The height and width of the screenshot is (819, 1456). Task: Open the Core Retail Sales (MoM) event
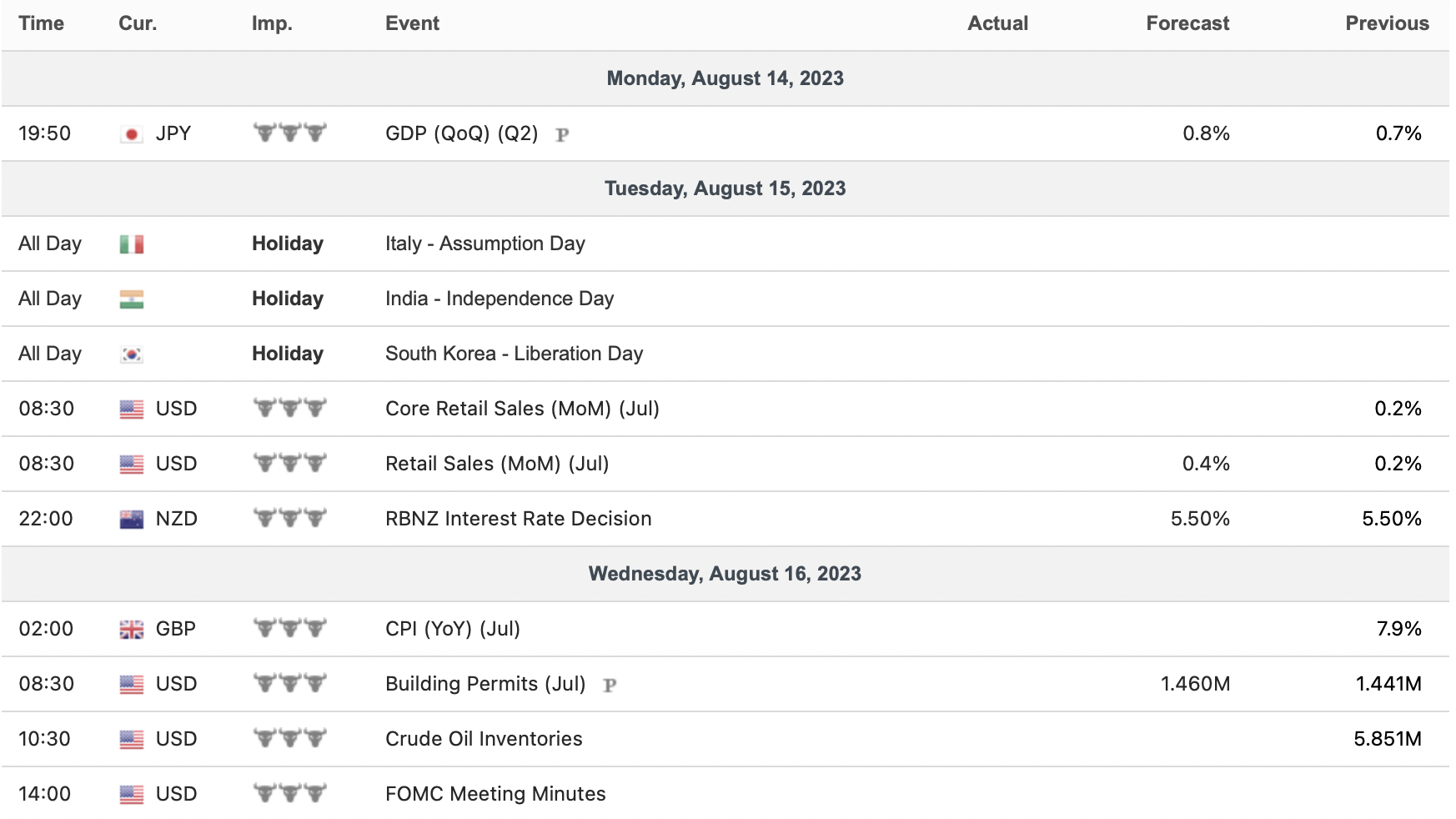pos(522,409)
